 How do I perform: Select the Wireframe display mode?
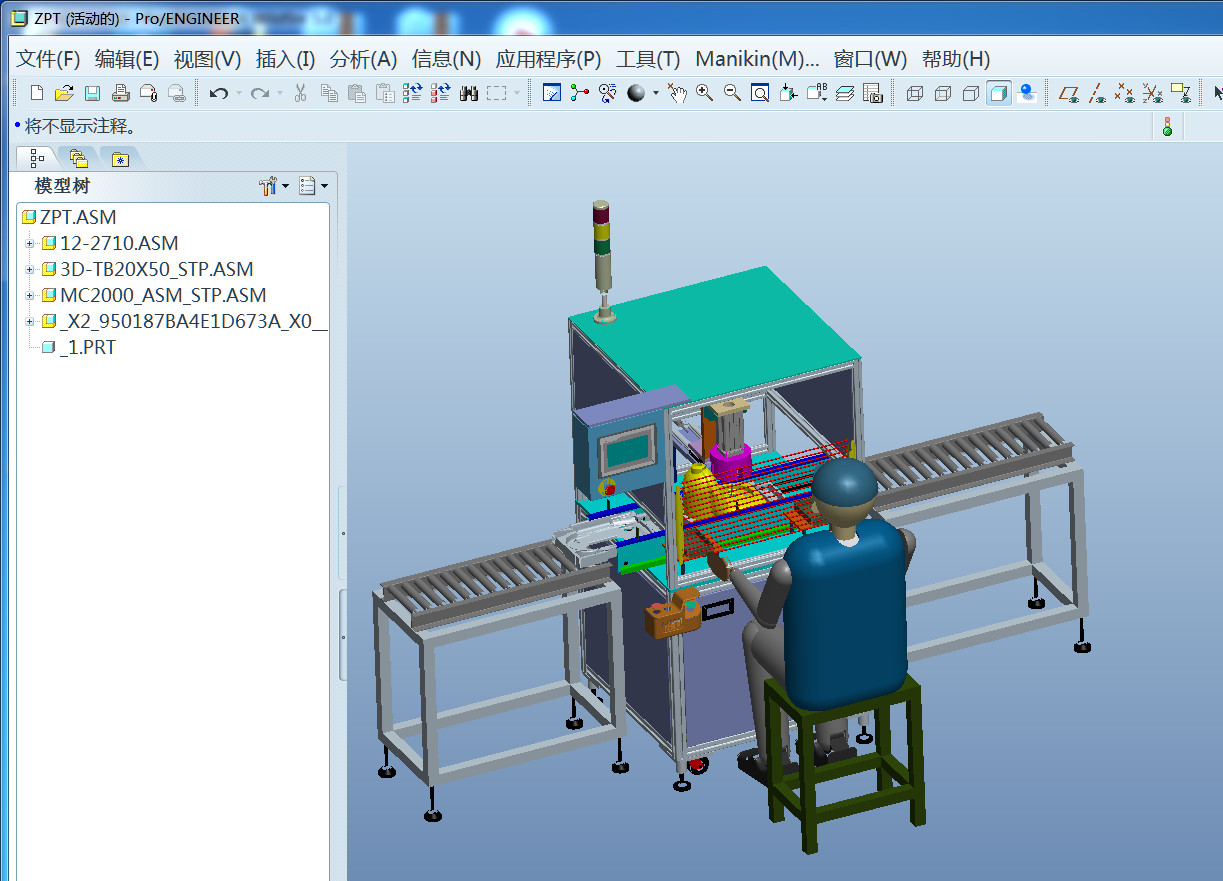click(x=914, y=93)
